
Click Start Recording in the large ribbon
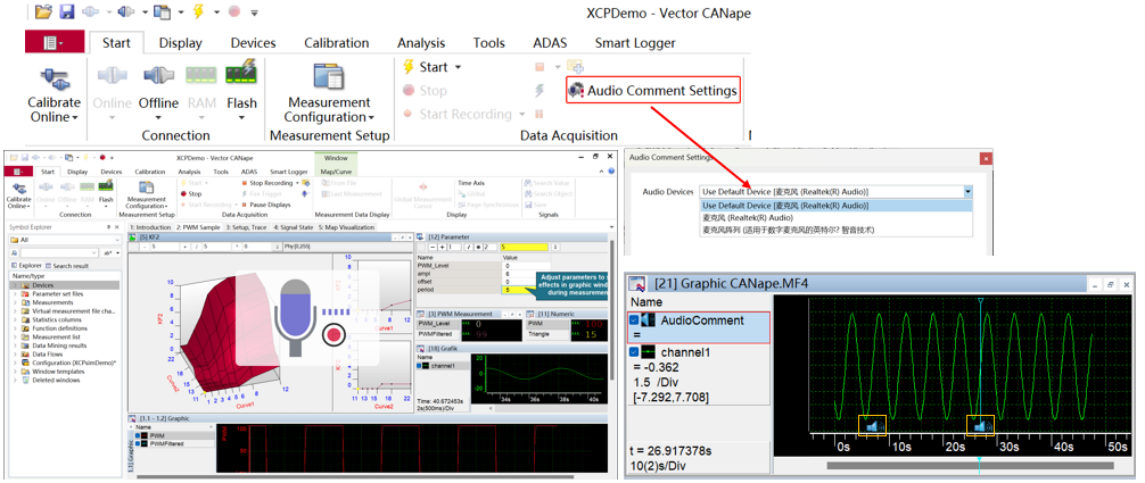click(457, 114)
